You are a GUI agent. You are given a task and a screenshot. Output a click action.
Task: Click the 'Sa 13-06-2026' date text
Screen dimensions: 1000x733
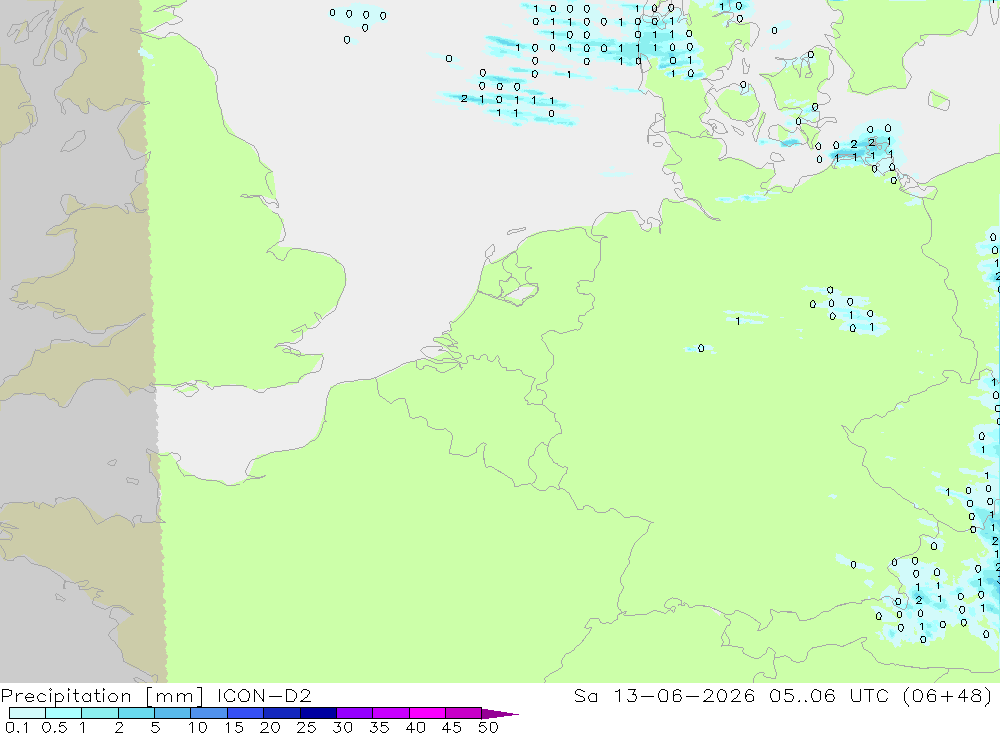(x=664, y=695)
